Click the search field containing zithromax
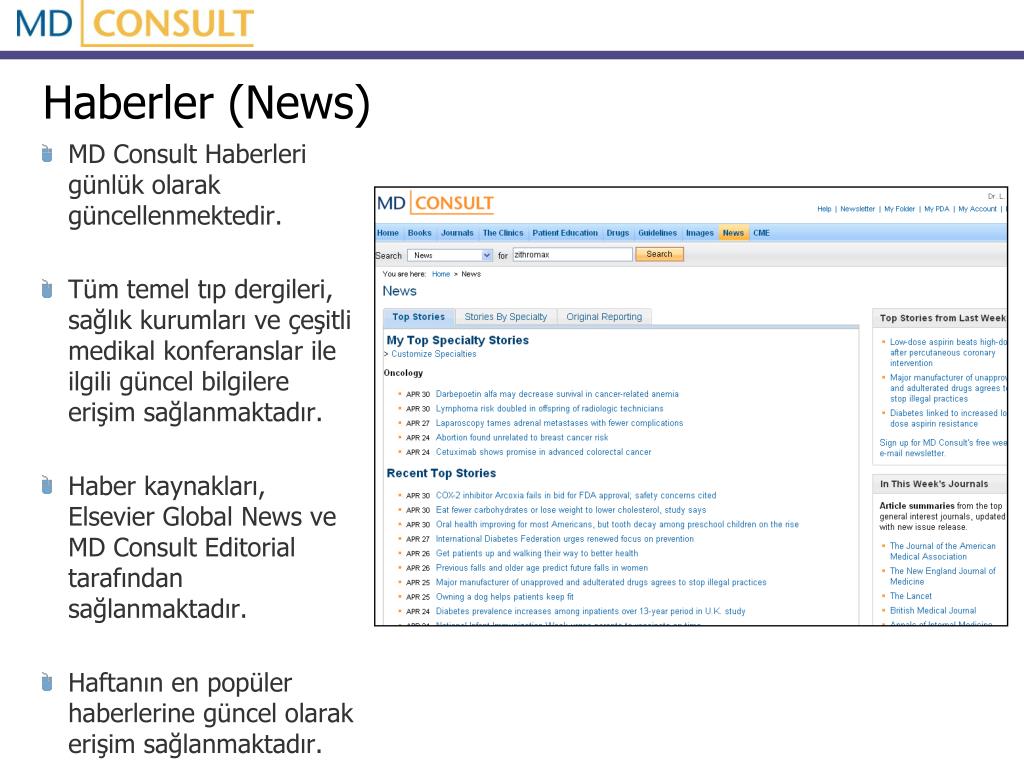The image size is (1024, 768). [573, 255]
